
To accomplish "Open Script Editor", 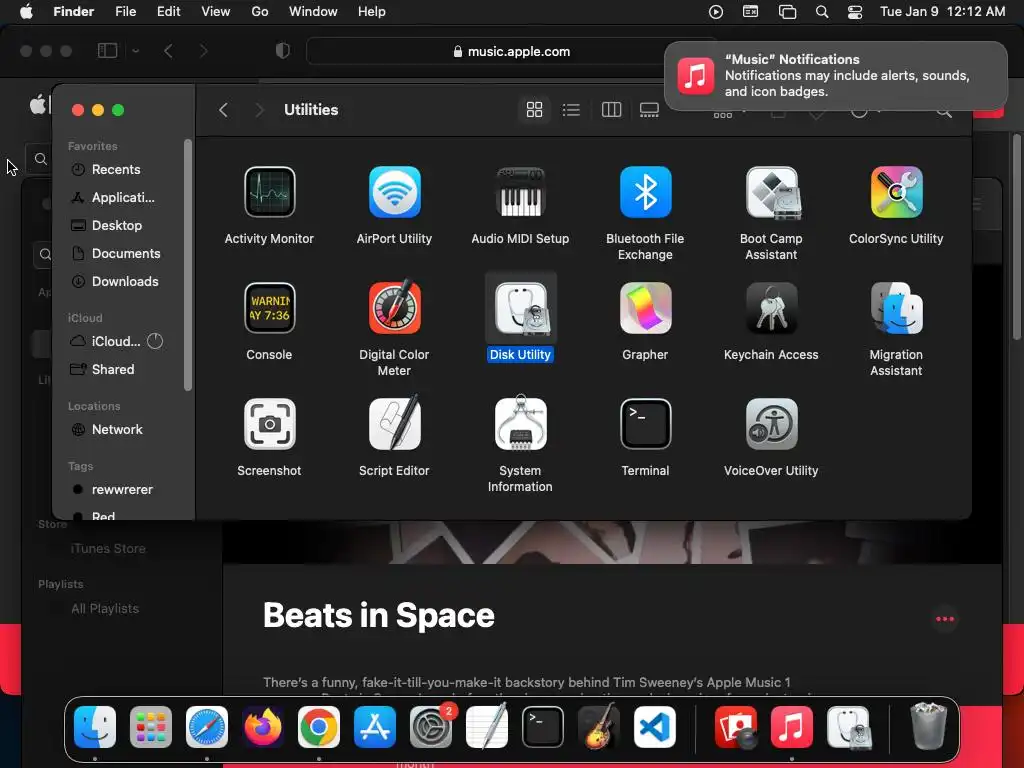I will [x=394, y=424].
